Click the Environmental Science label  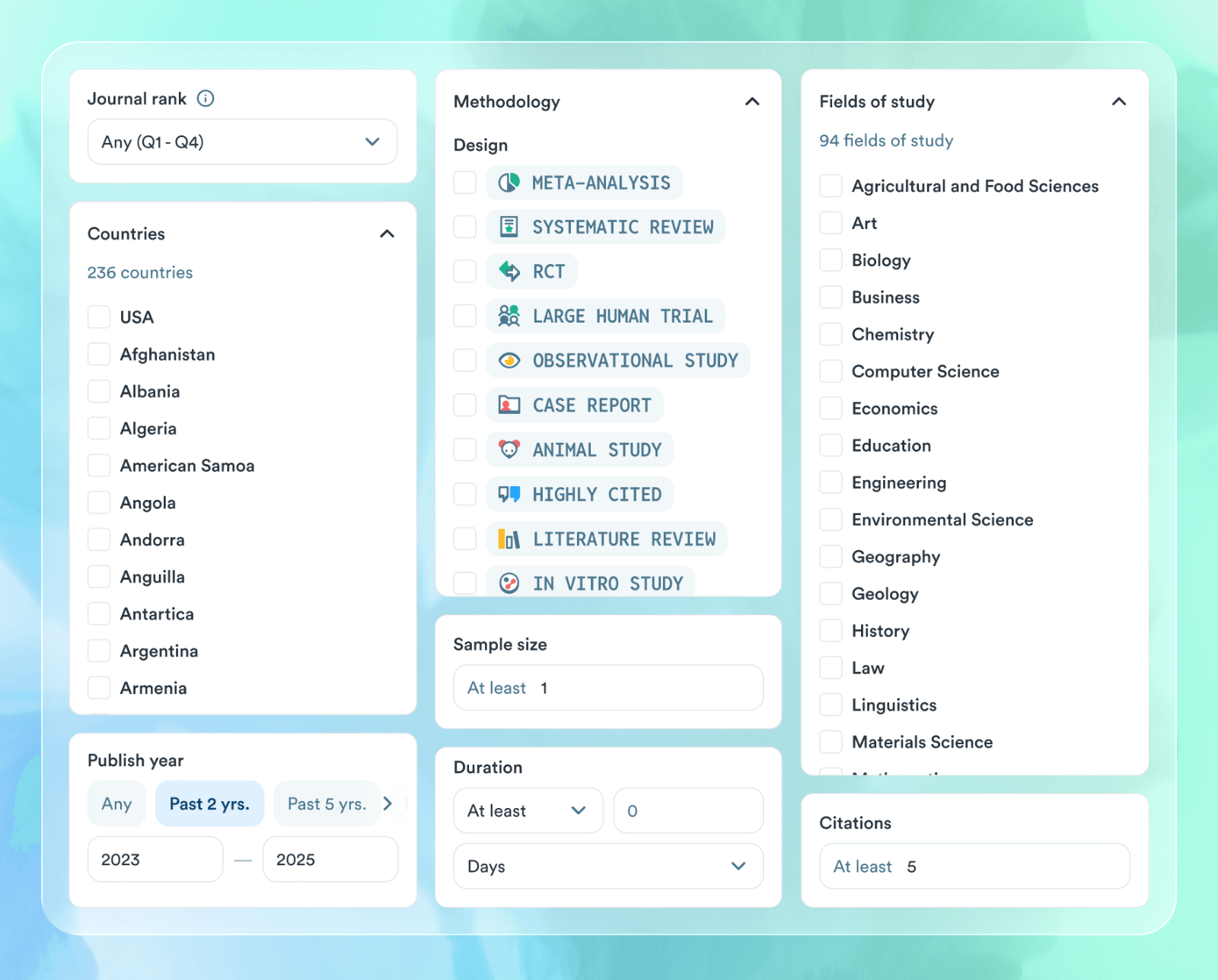pyautogui.click(x=942, y=520)
